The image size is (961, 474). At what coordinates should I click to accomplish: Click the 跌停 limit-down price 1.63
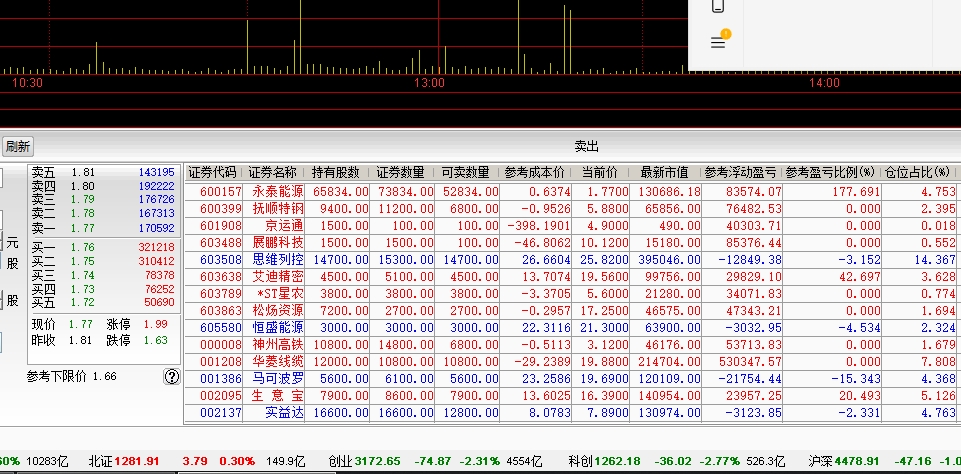[x=156, y=340]
